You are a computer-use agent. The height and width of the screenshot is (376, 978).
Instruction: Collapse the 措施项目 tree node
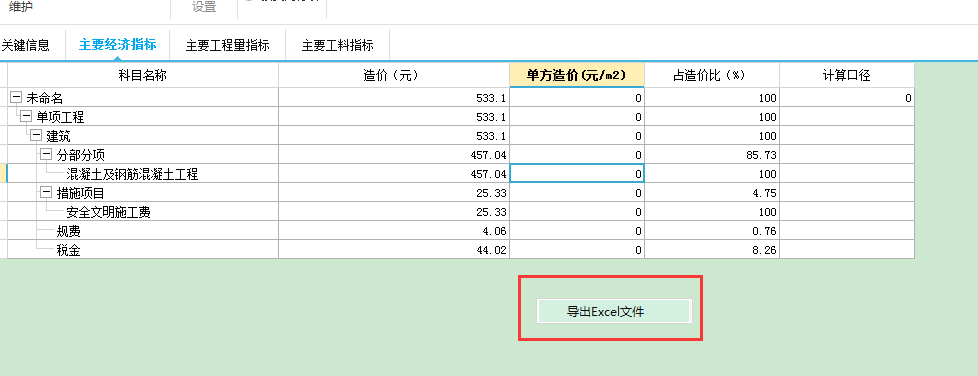coord(46,193)
